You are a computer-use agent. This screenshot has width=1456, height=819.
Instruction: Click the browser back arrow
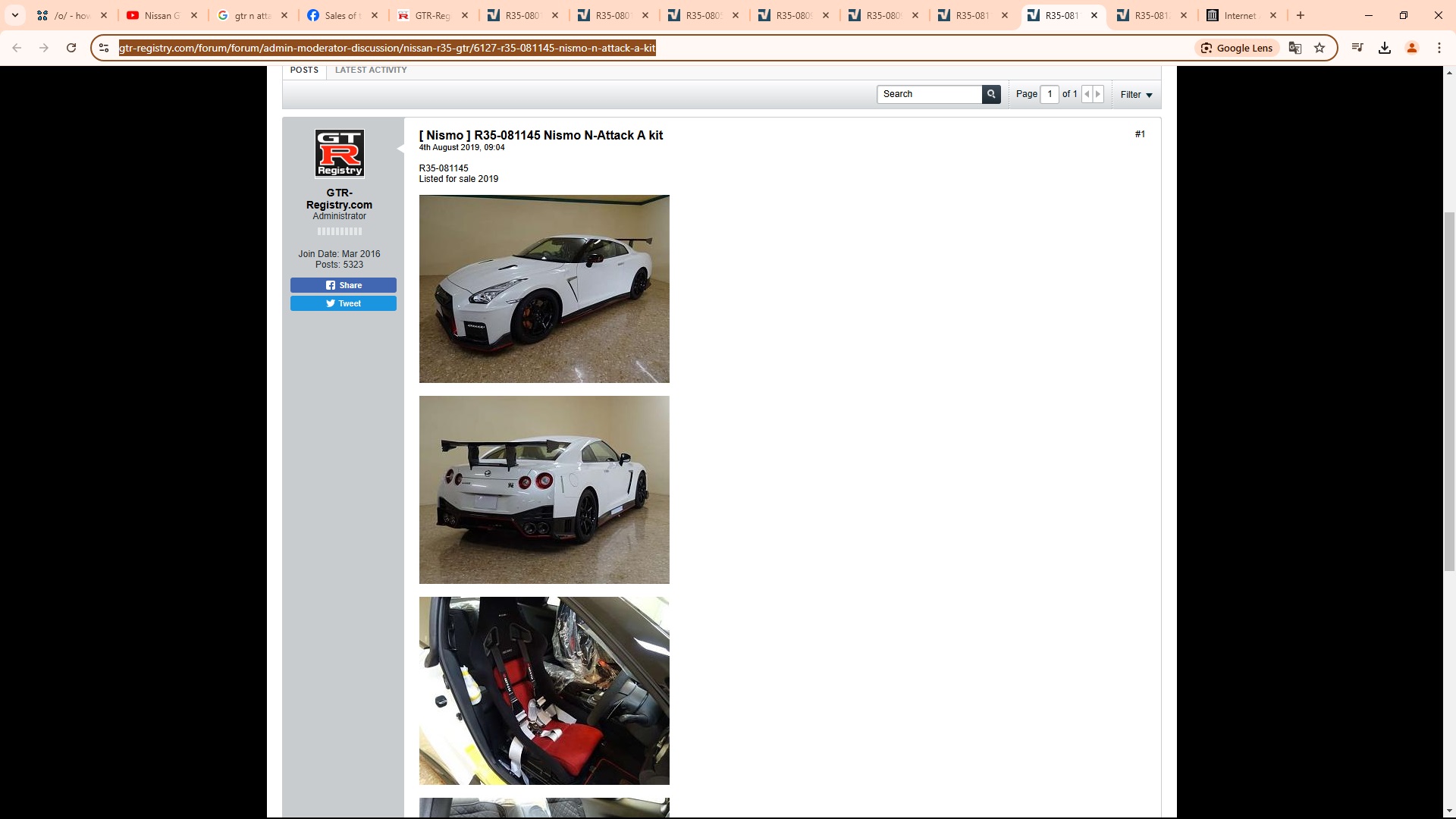[17, 48]
